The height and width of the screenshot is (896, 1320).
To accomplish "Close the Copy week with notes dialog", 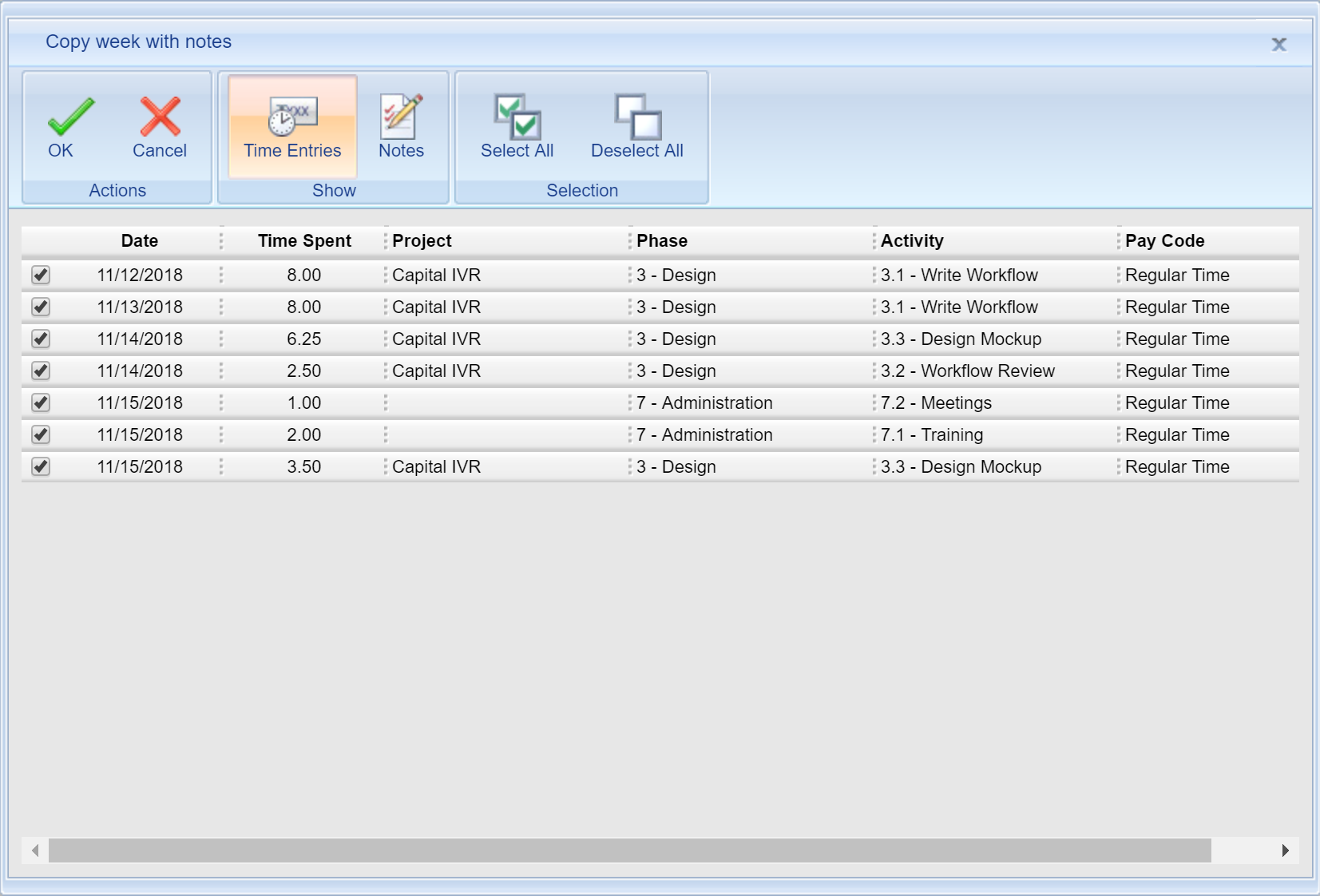I will tap(1278, 45).
